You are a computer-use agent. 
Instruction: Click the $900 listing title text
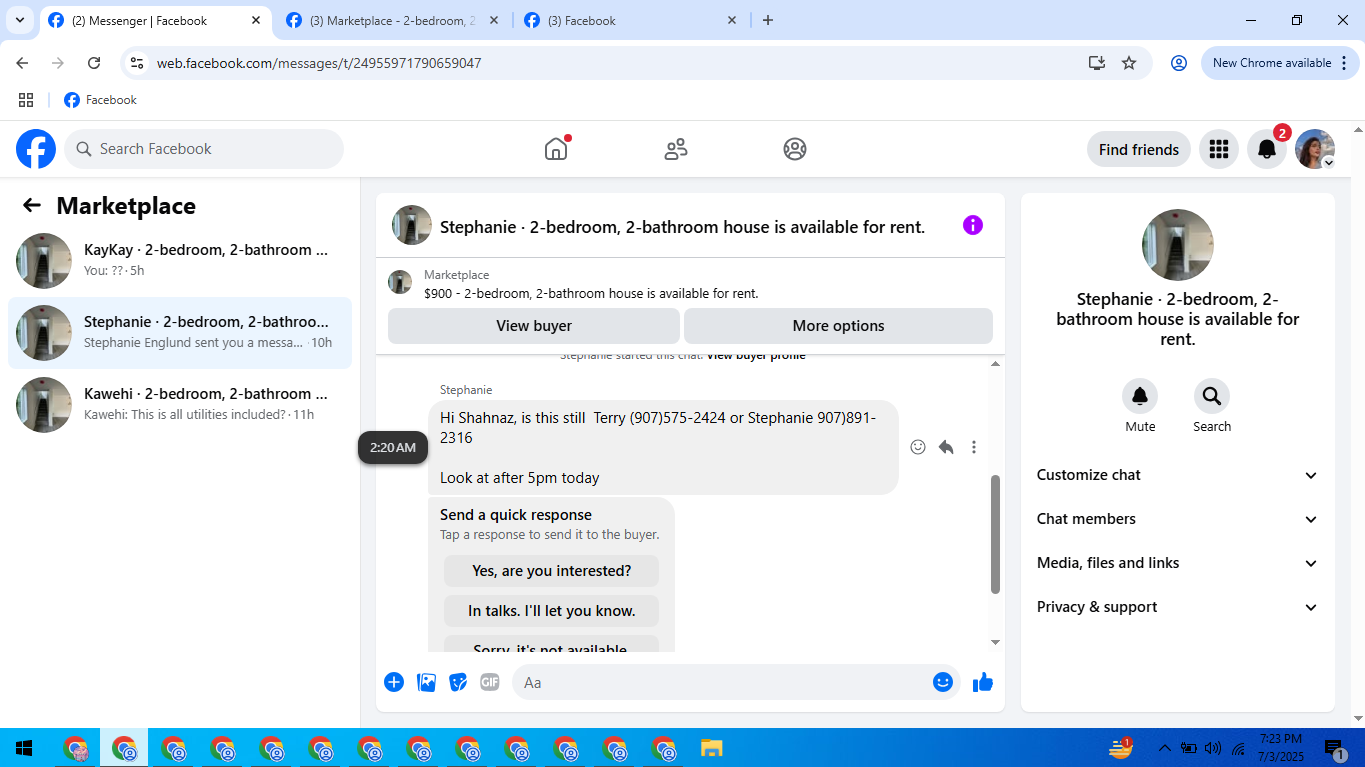[591, 294]
